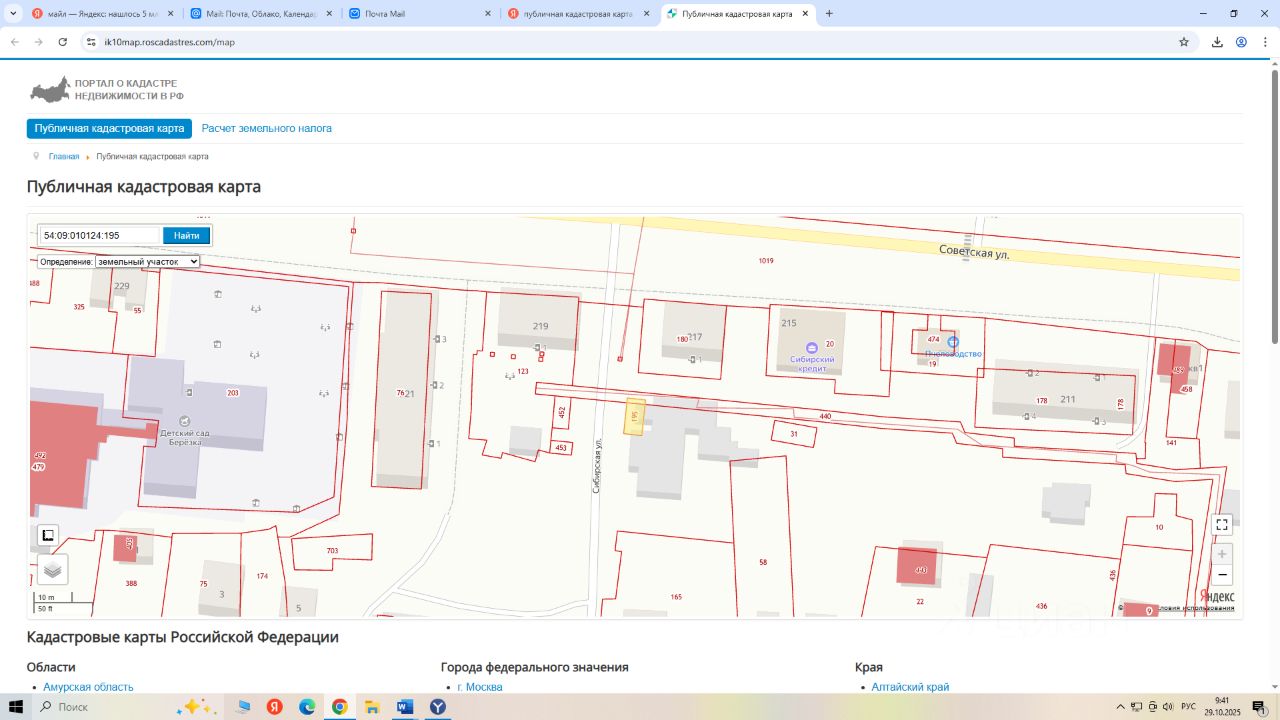
Task: Click Детский сад Берёзка marker icon
Action: tap(184, 421)
